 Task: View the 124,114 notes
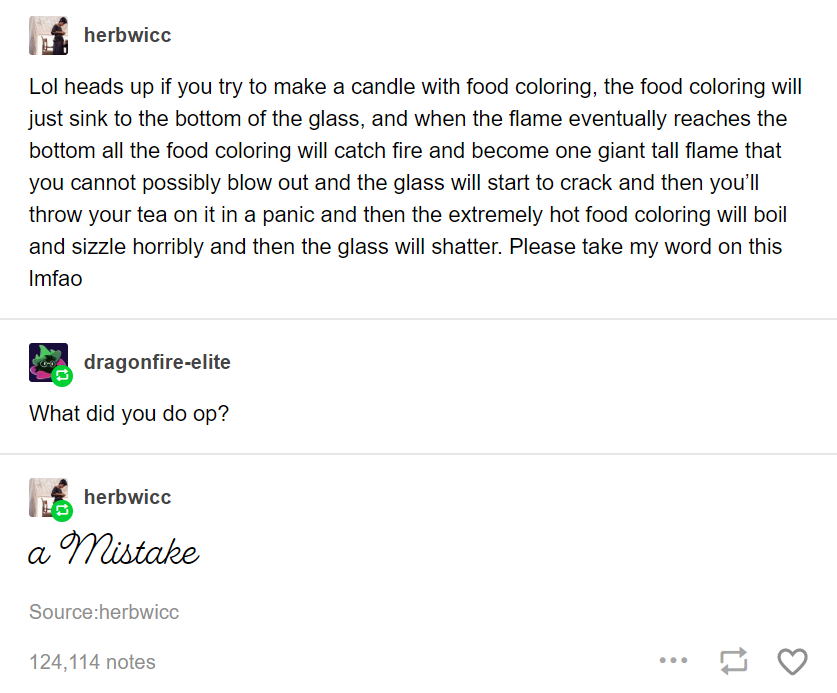(92, 662)
